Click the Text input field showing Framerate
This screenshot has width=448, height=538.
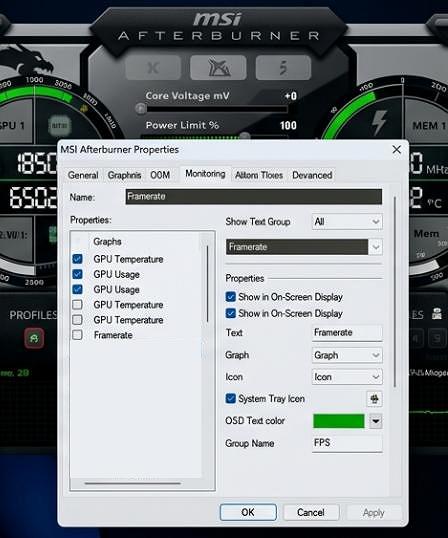pos(347,332)
